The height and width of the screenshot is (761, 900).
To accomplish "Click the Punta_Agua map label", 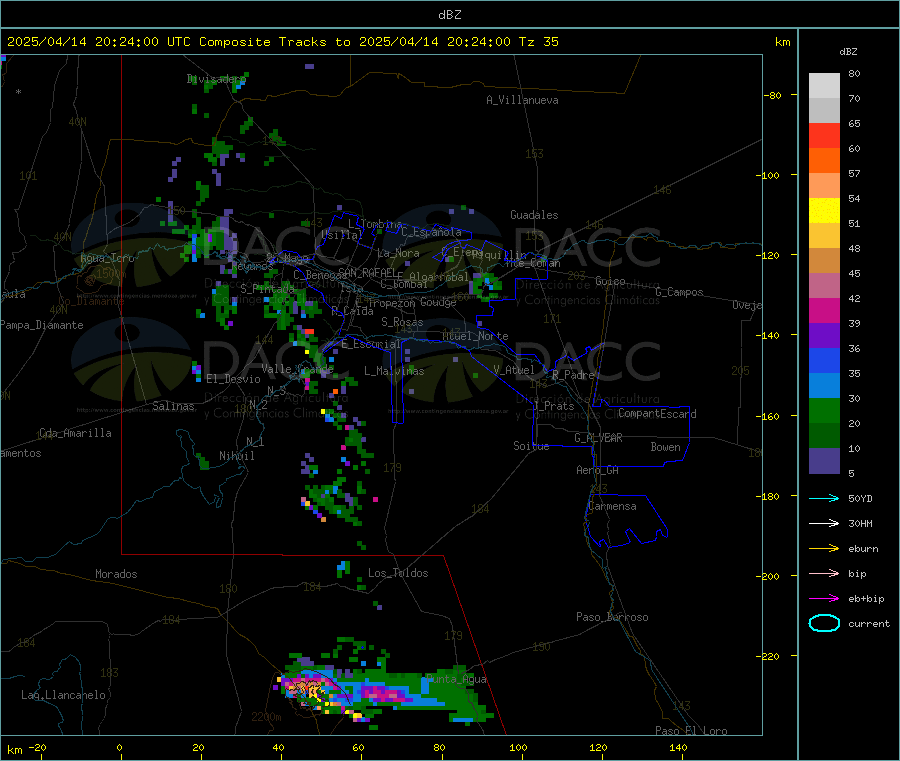I will (x=457, y=679).
